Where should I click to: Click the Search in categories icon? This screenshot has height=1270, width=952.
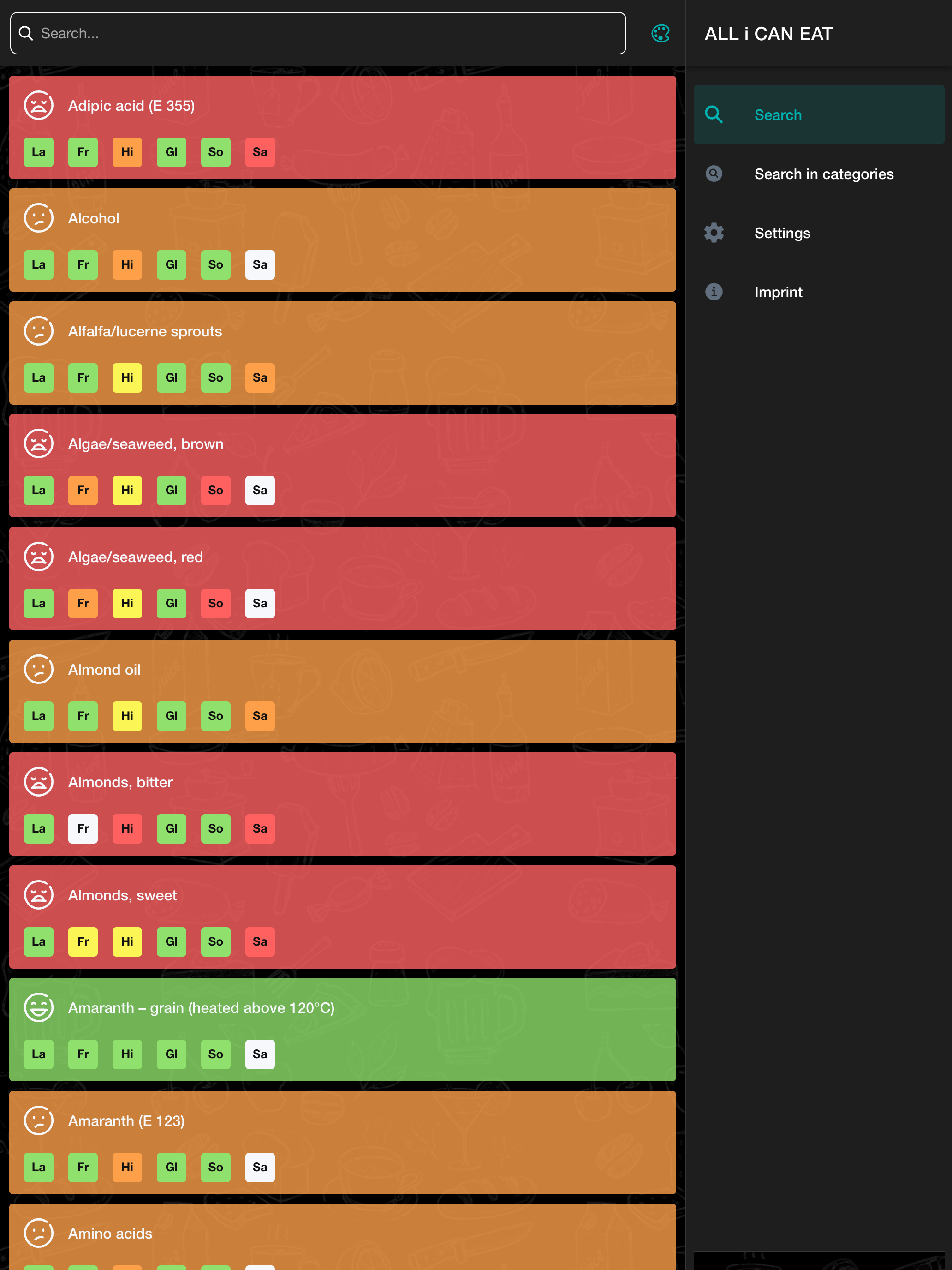[x=713, y=174]
